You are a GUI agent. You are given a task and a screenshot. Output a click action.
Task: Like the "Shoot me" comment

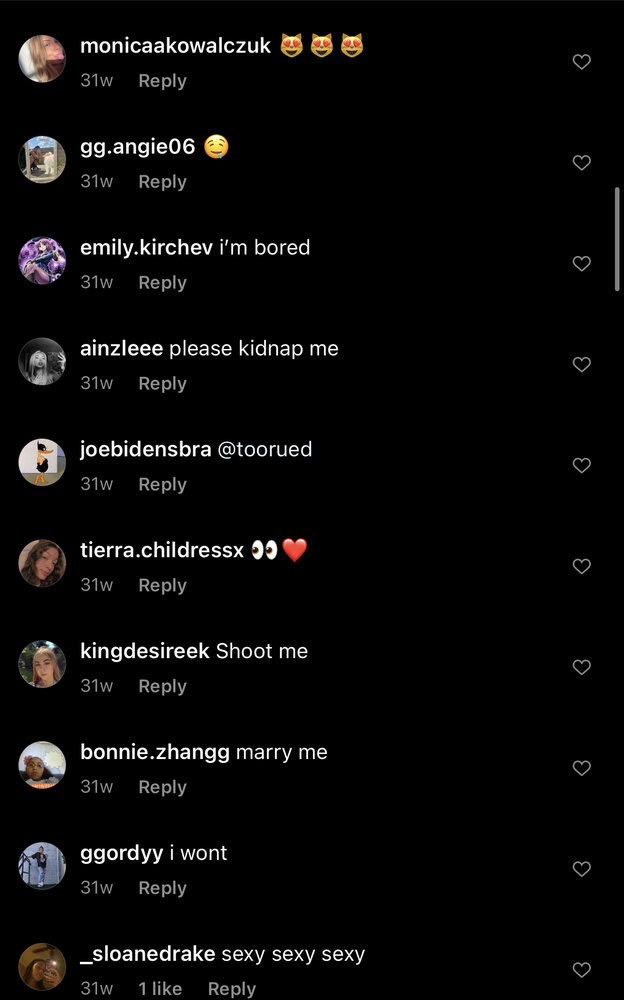581,667
